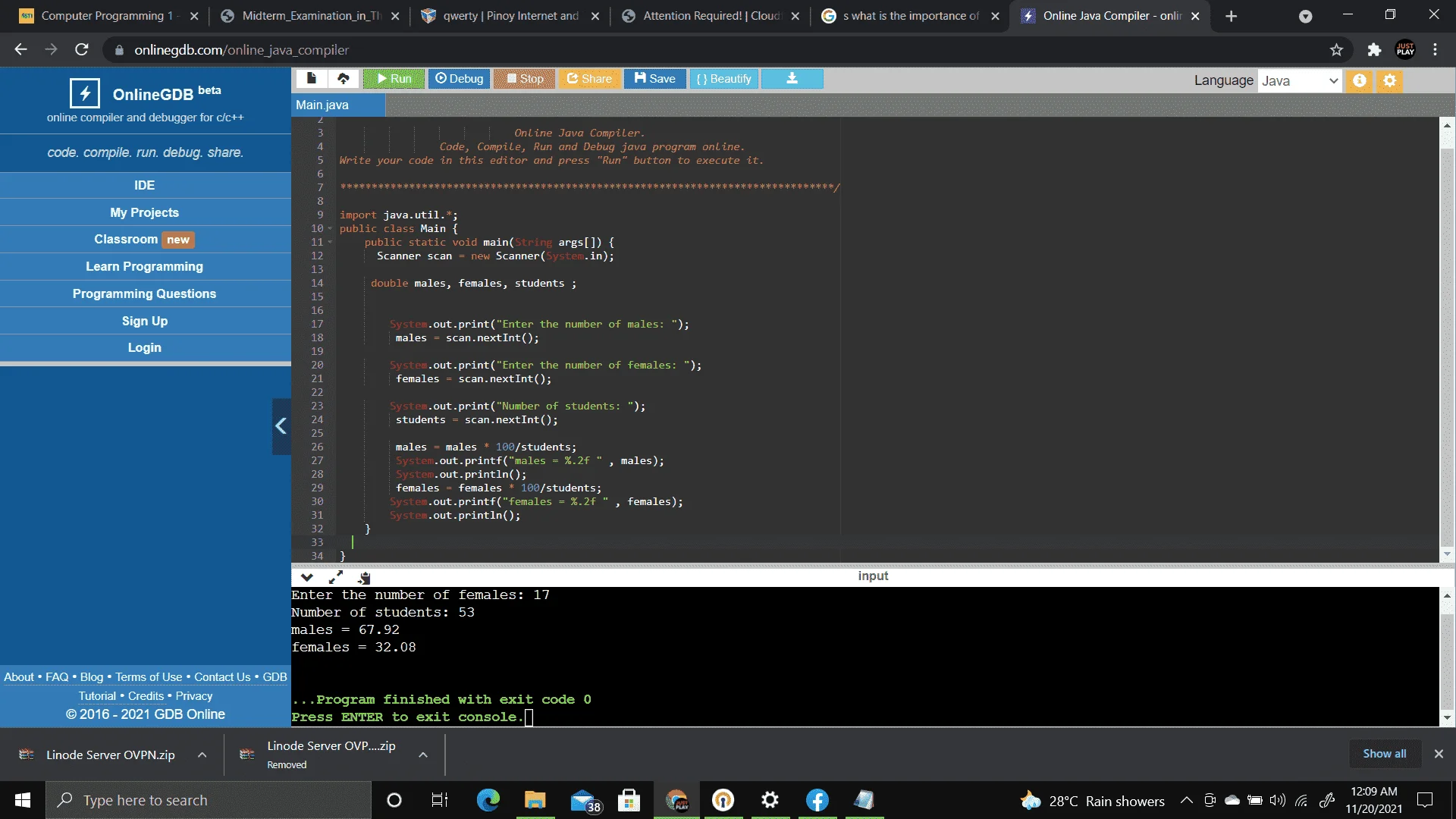This screenshot has height=819, width=1456.
Task: Open the FAQ footer link
Action: coord(57,676)
